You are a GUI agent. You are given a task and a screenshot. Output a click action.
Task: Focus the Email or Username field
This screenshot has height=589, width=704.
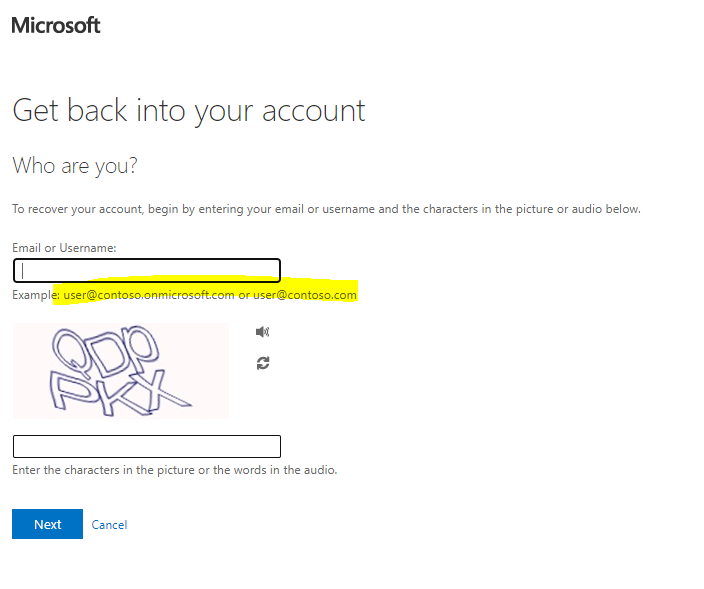pos(147,270)
